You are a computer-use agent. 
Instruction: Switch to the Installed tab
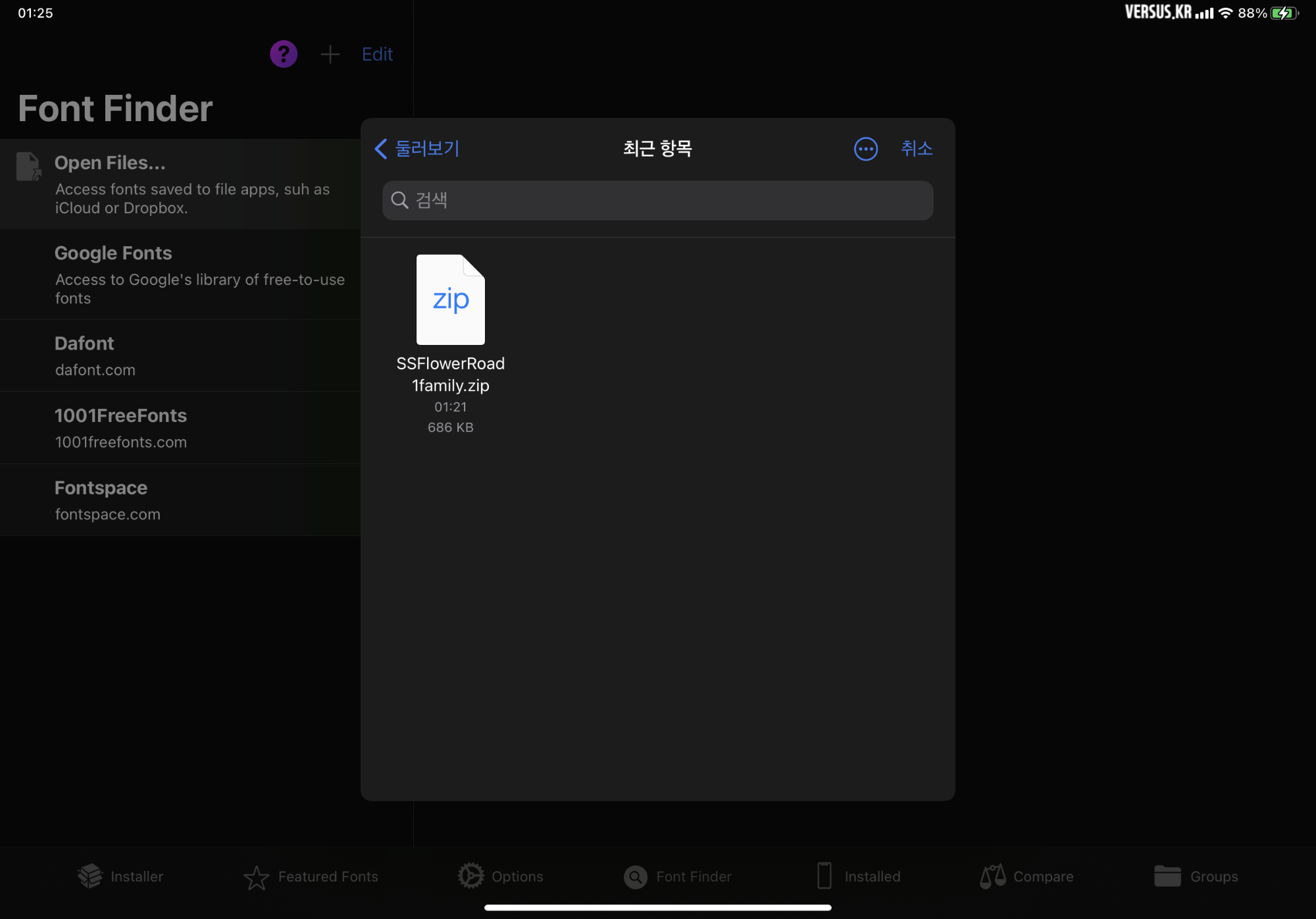(859, 876)
